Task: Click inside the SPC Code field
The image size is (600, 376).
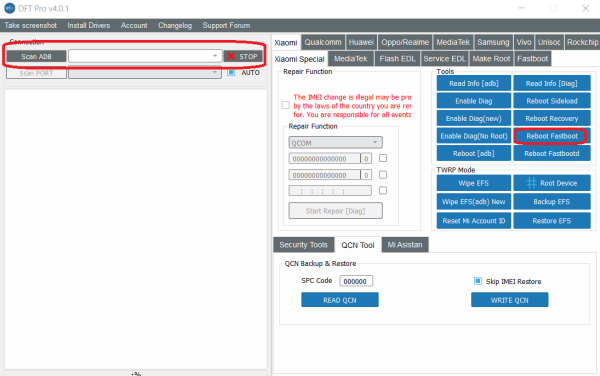Action: click(x=356, y=281)
